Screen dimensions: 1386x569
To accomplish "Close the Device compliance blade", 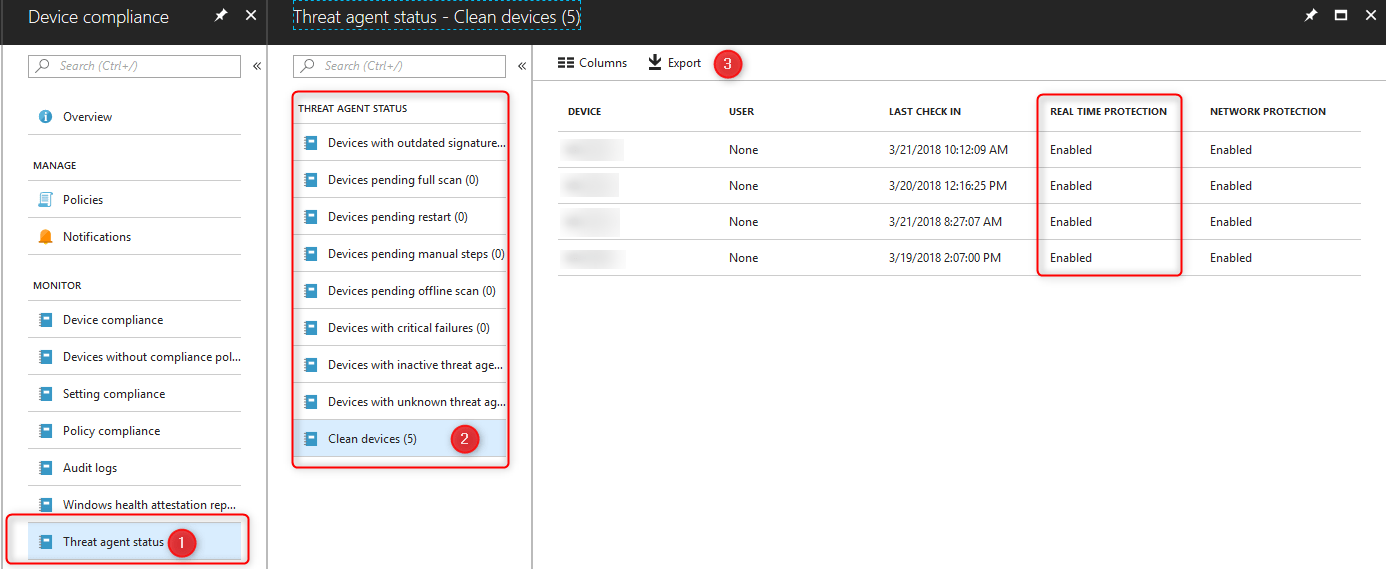I will (251, 16).
